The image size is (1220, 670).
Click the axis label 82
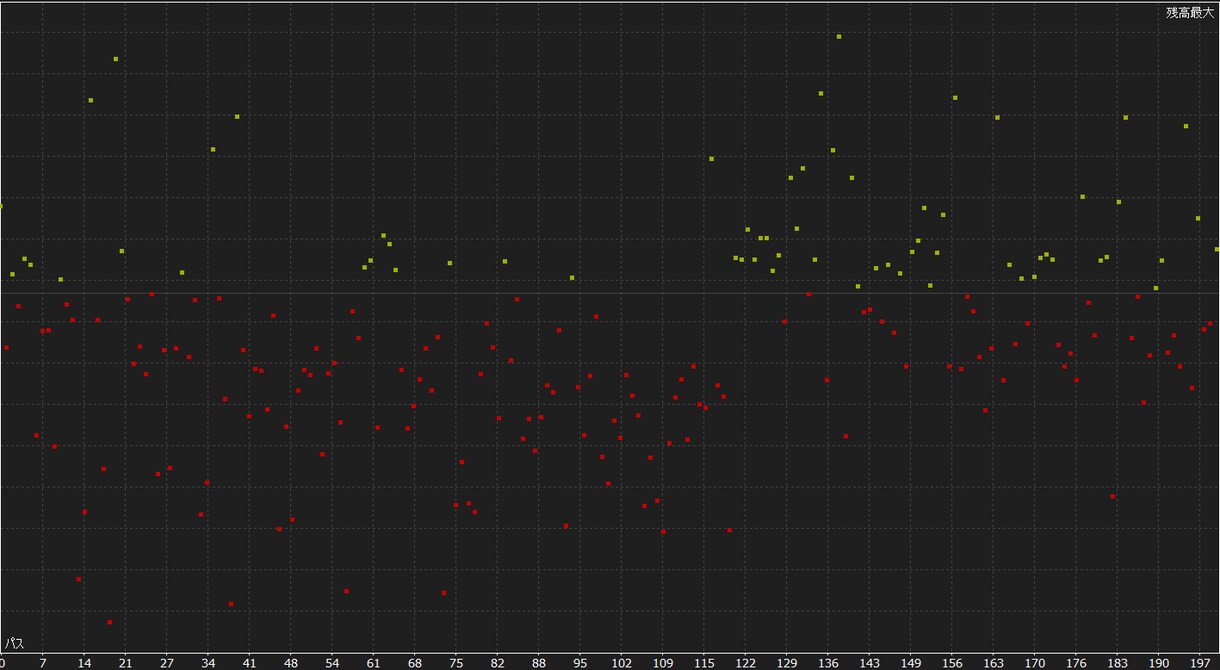[x=498, y=662]
